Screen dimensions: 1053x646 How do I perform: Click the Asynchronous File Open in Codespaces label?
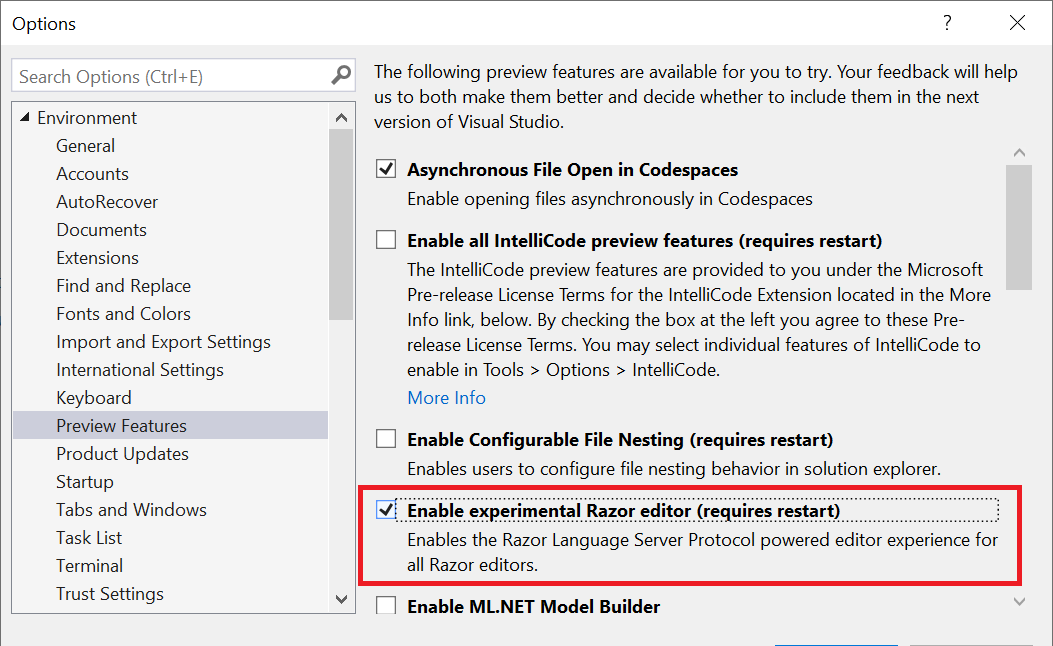pyautogui.click(x=572, y=170)
